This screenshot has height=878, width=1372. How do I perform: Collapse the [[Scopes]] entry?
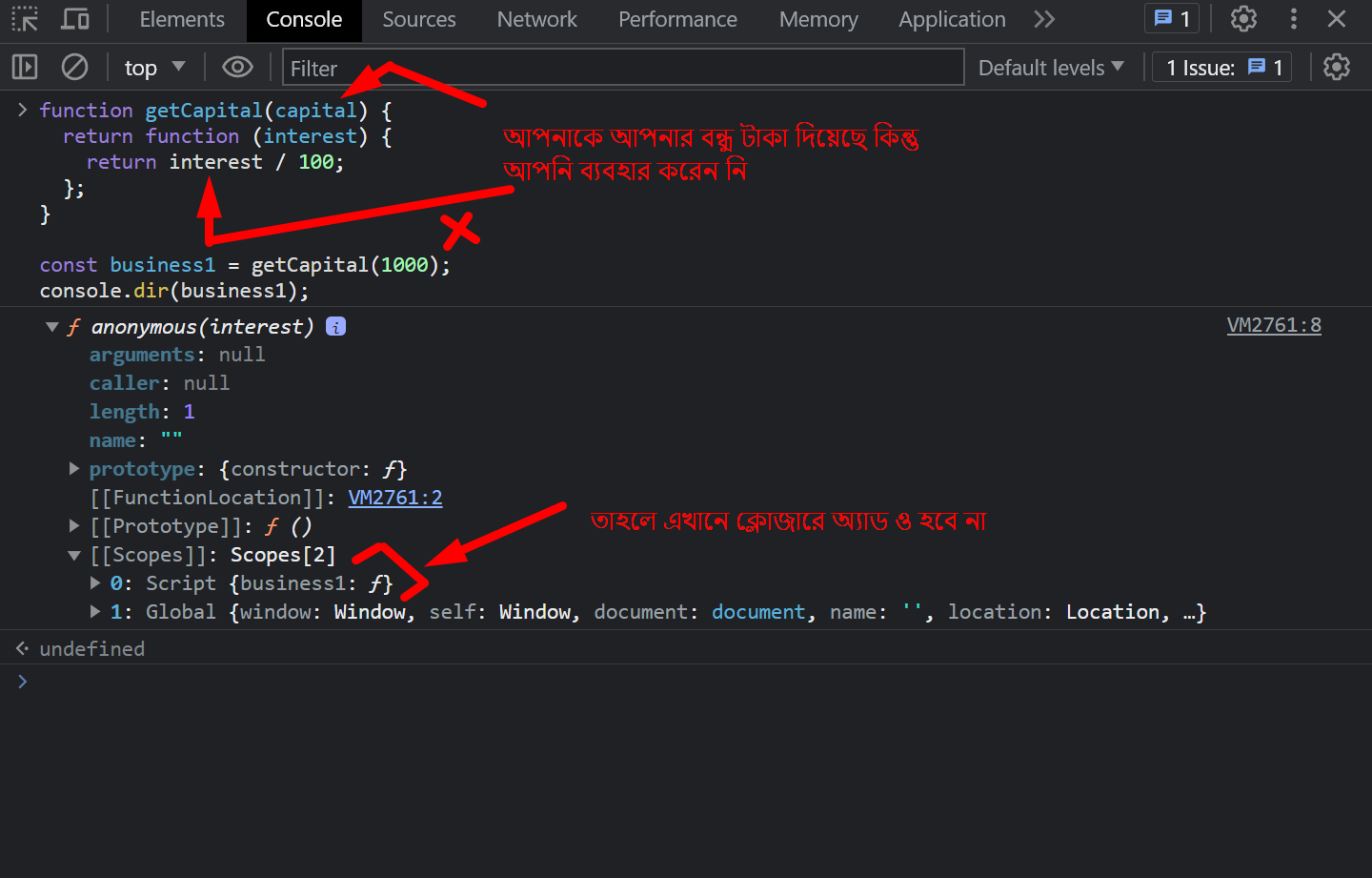pos(74,556)
